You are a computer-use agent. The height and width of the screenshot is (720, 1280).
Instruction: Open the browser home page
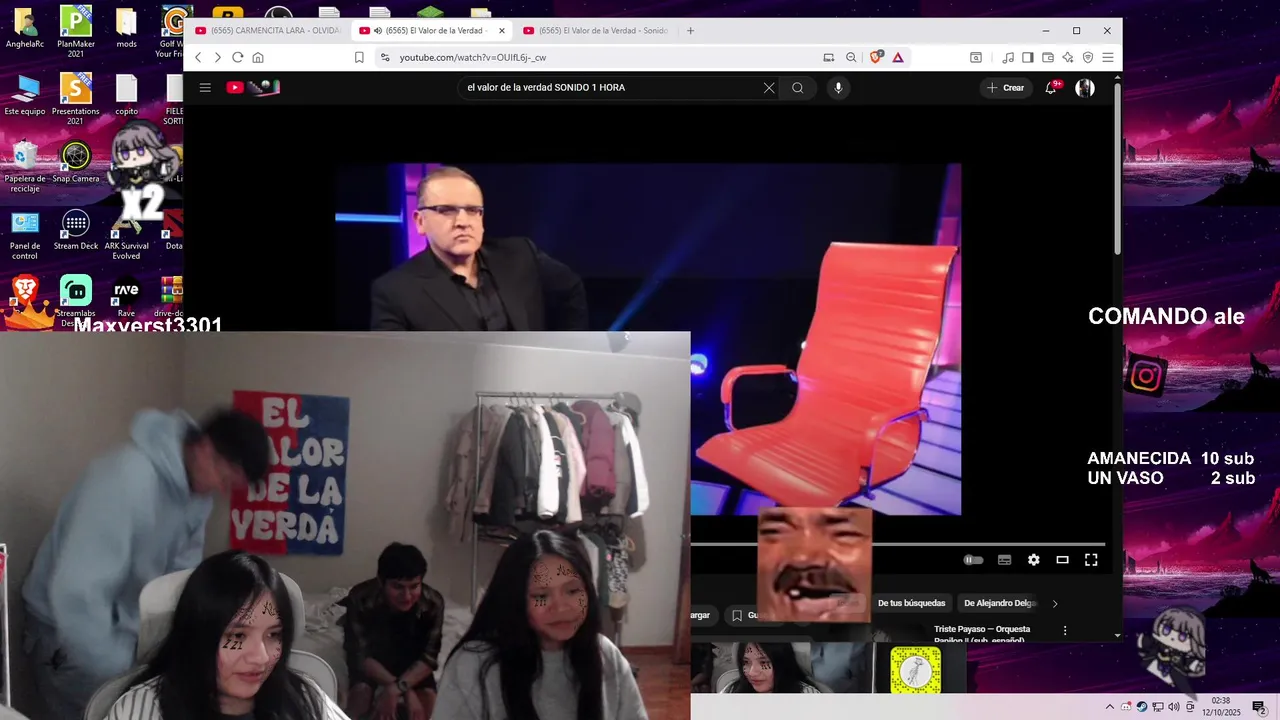(x=258, y=58)
